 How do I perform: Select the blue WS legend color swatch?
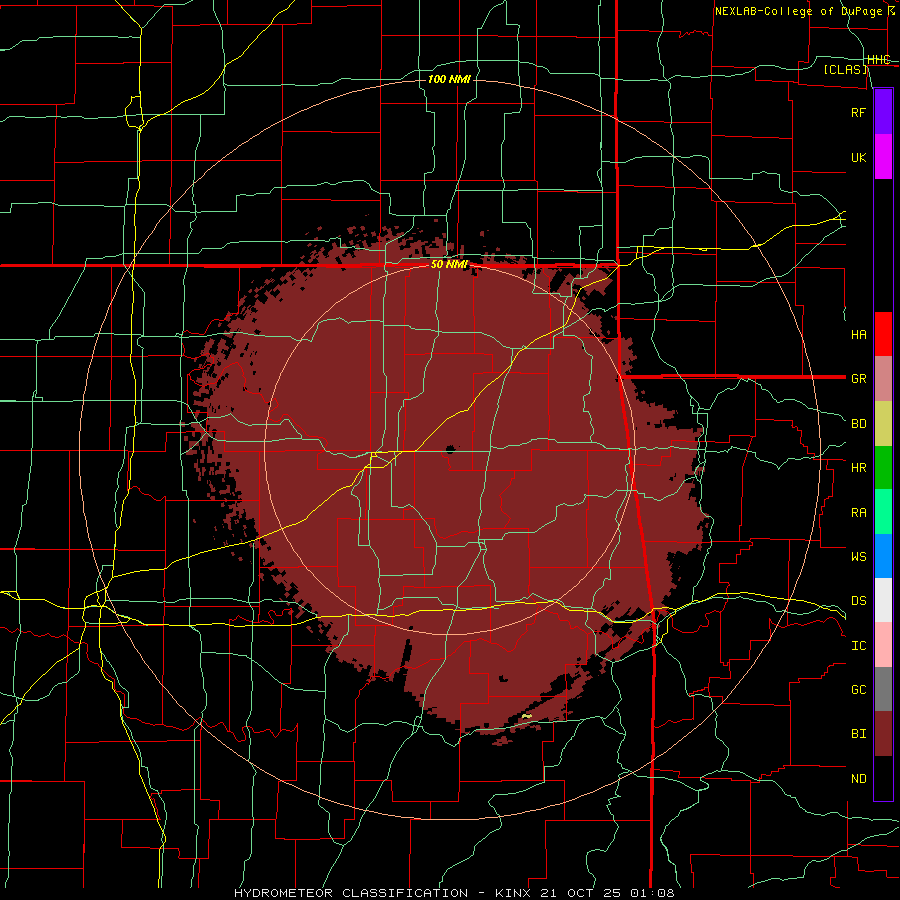point(883,556)
